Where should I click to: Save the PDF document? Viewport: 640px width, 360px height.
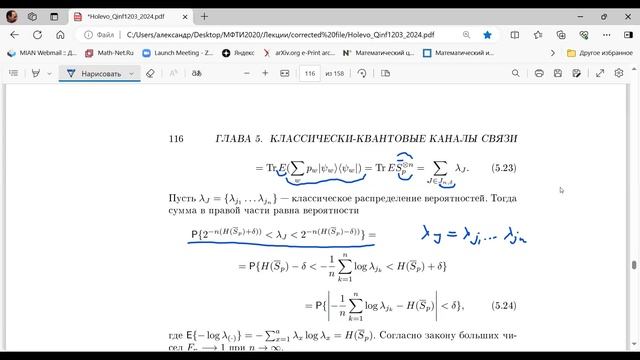558,73
